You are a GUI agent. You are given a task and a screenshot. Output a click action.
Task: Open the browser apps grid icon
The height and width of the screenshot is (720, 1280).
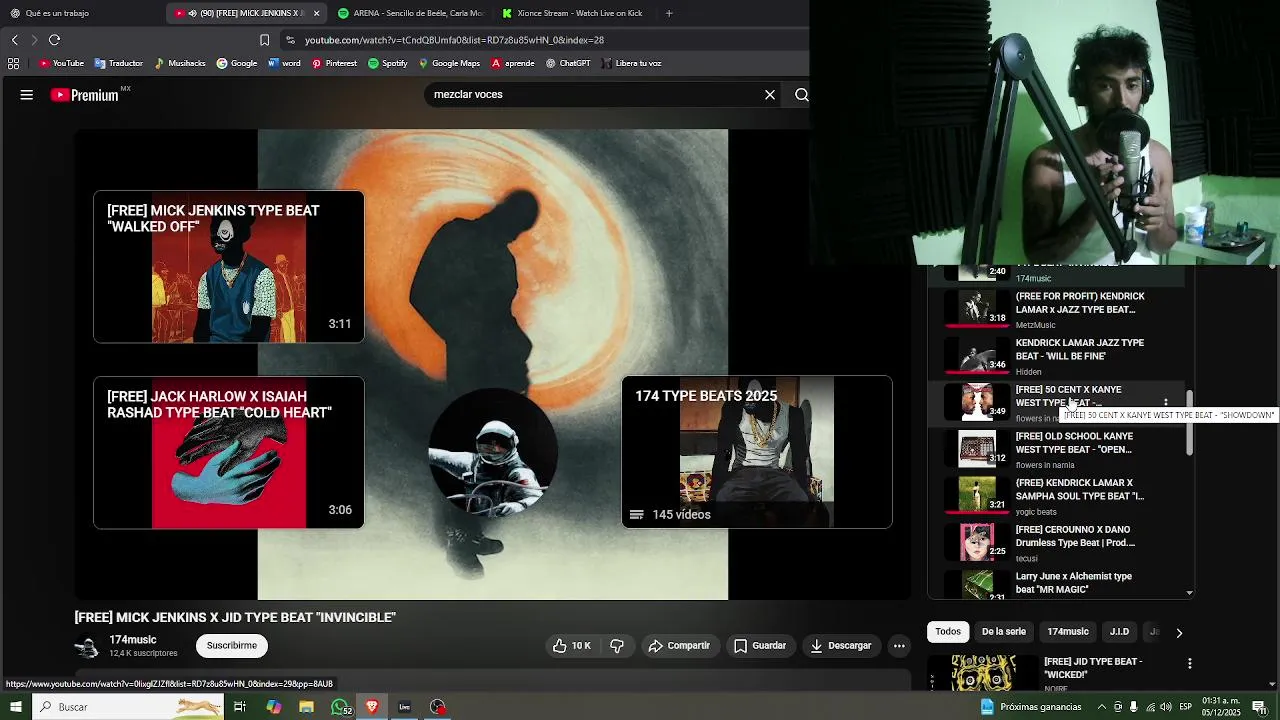(13, 63)
